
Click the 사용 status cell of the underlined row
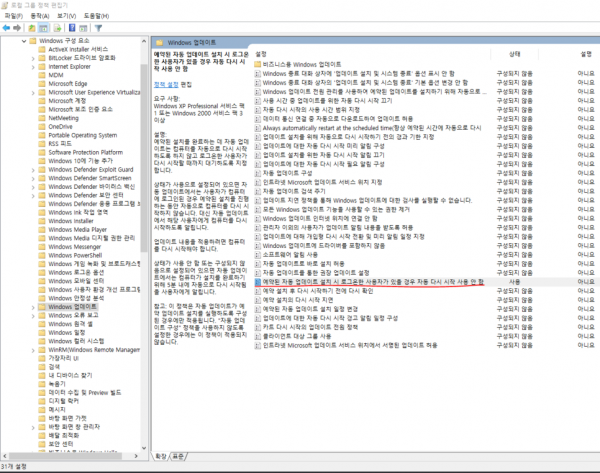coord(514,282)
